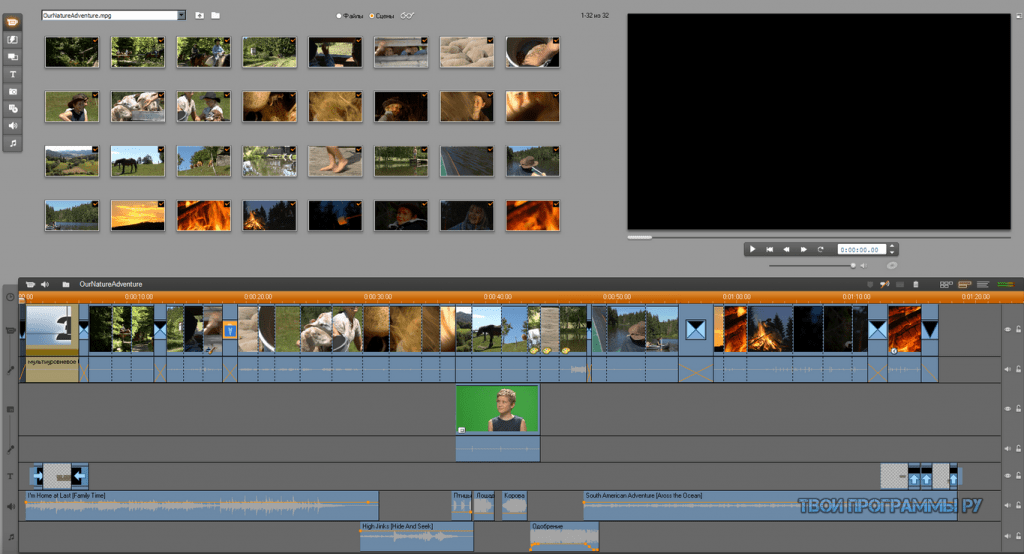Open the video toolbox icon in the timeline header

pyautogui.click(x=30, y=284)
